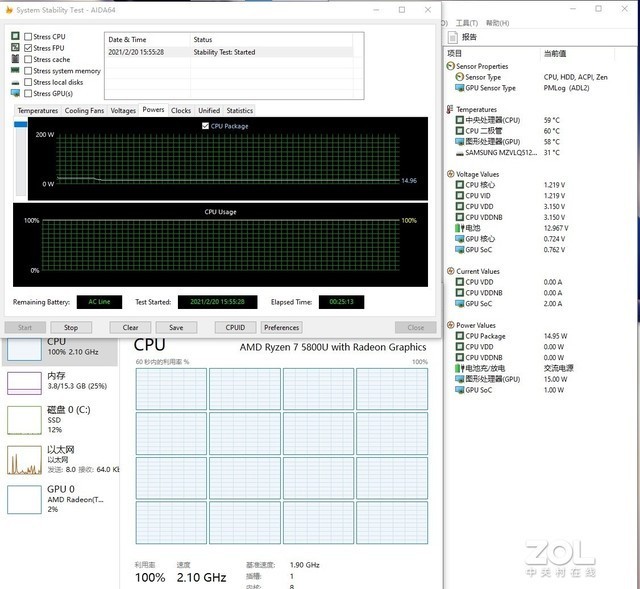Click the 图形处理器(GPU) power icon

pyautogui.click(x=460, y=379)
